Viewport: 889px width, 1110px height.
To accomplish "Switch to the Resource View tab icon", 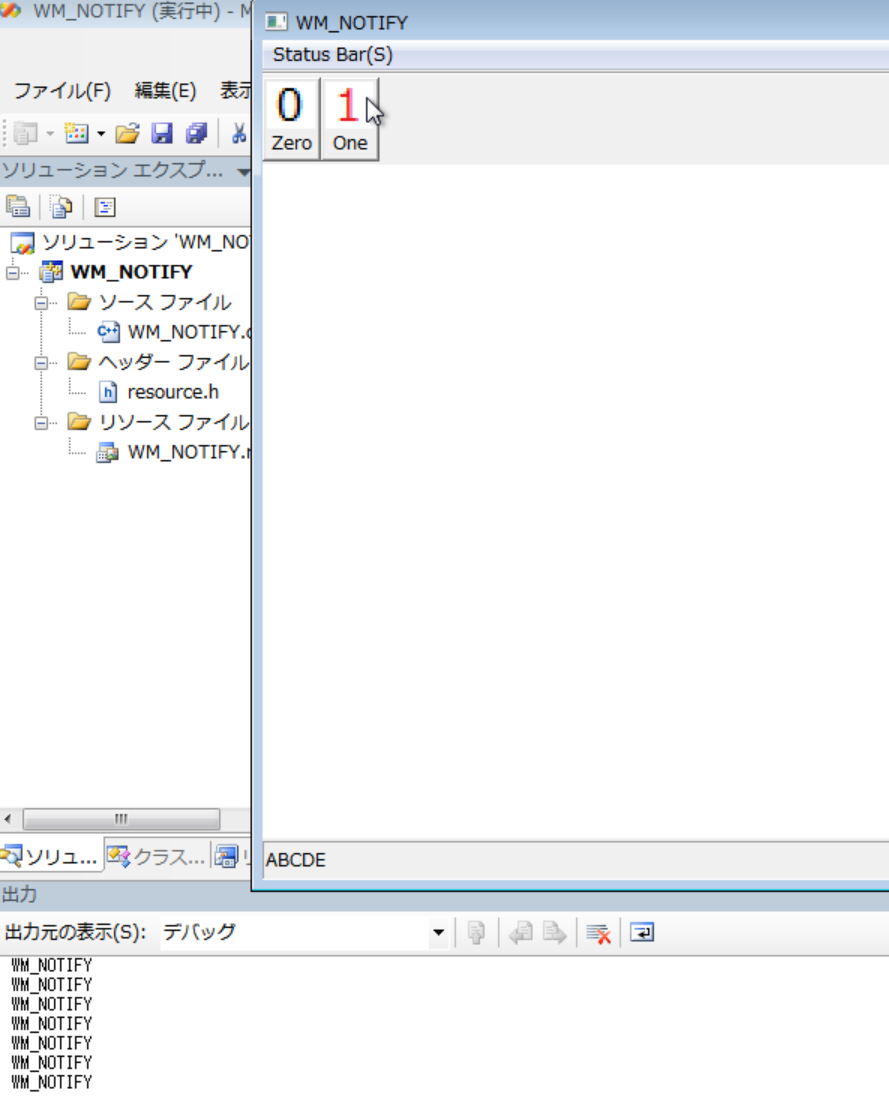I will click(226, 857).
